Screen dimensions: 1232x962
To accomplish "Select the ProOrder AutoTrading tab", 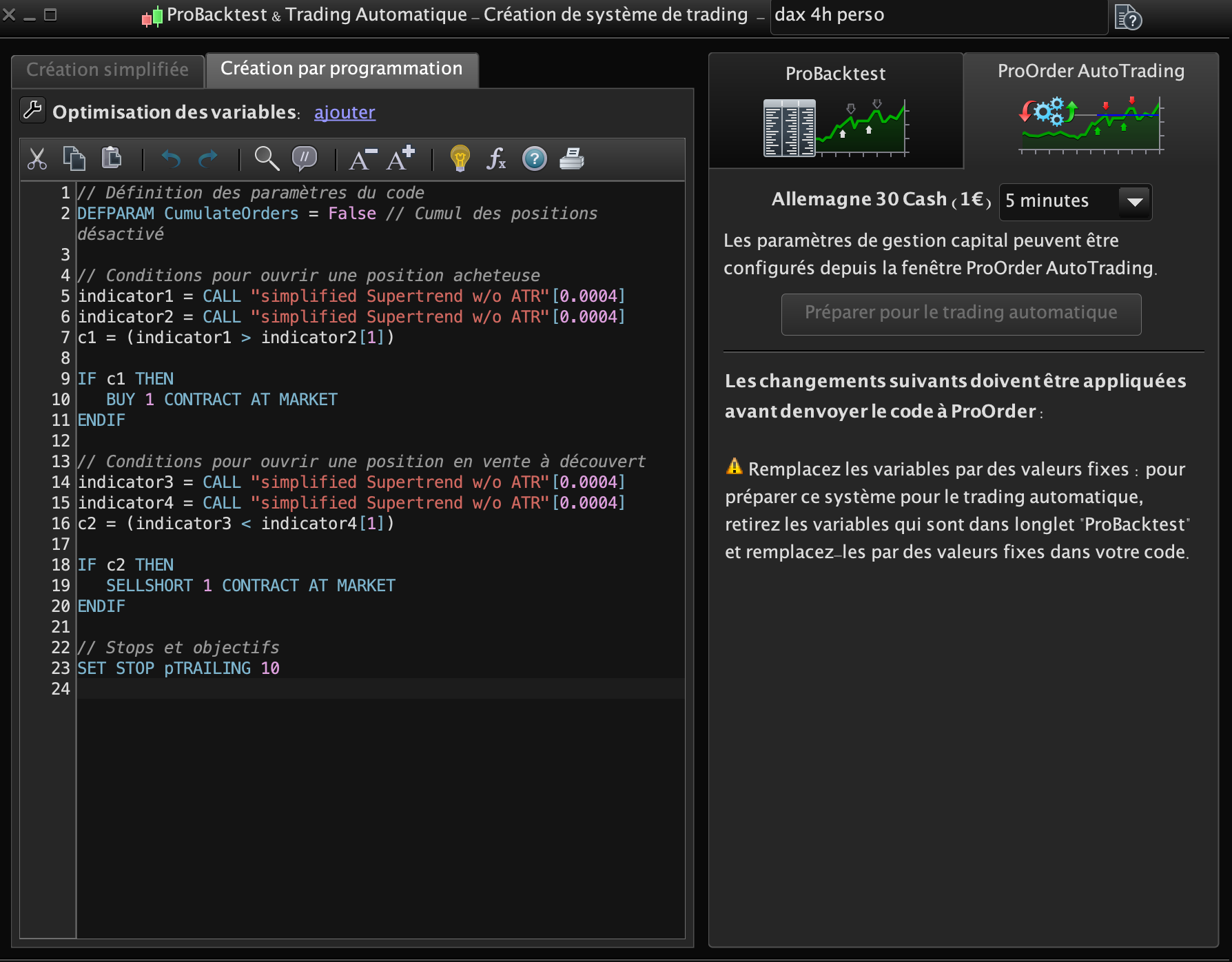I will [x=1090, y=110].
